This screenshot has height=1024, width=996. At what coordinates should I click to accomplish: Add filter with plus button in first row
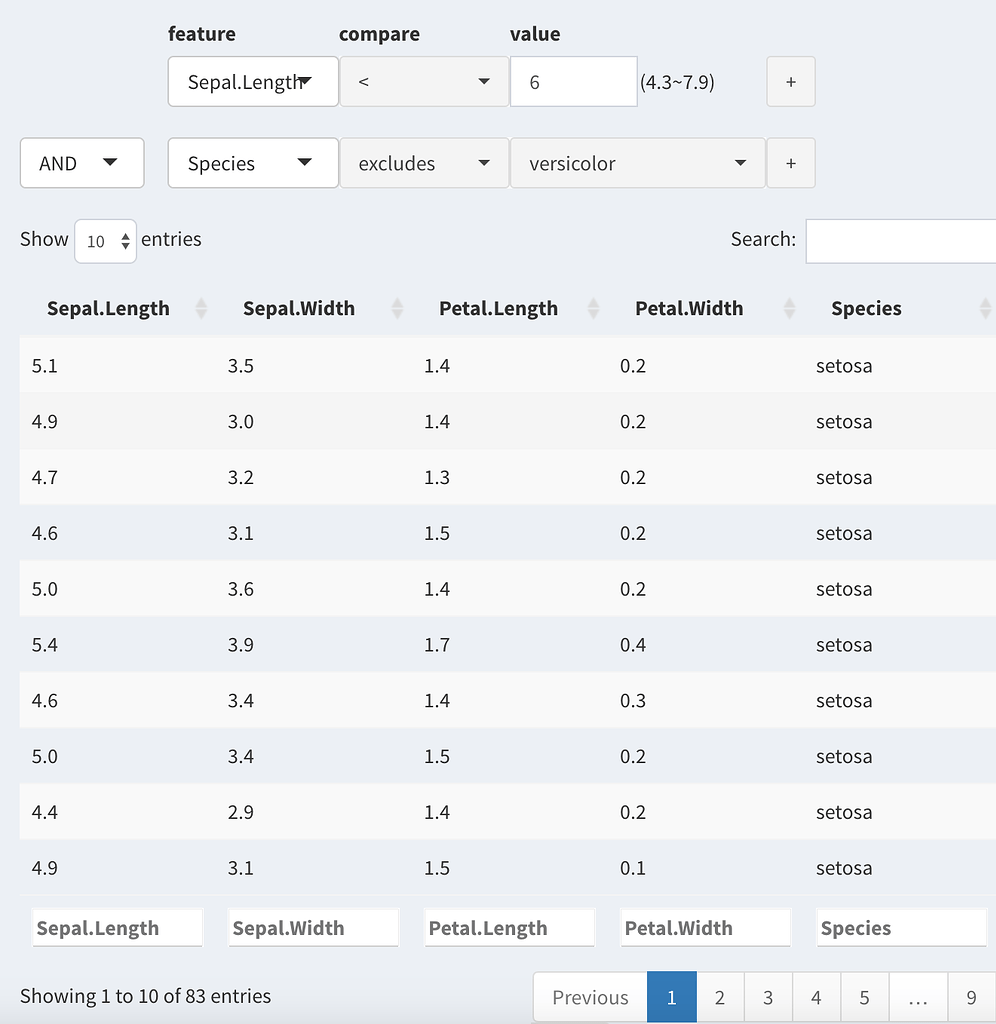point(790,82)
